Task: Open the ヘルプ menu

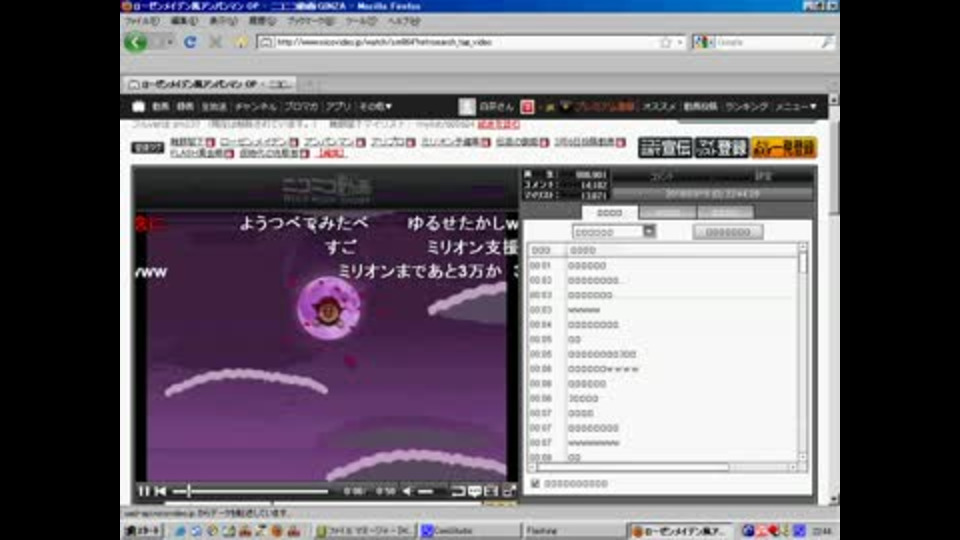Action: click(x=403, y=21)
